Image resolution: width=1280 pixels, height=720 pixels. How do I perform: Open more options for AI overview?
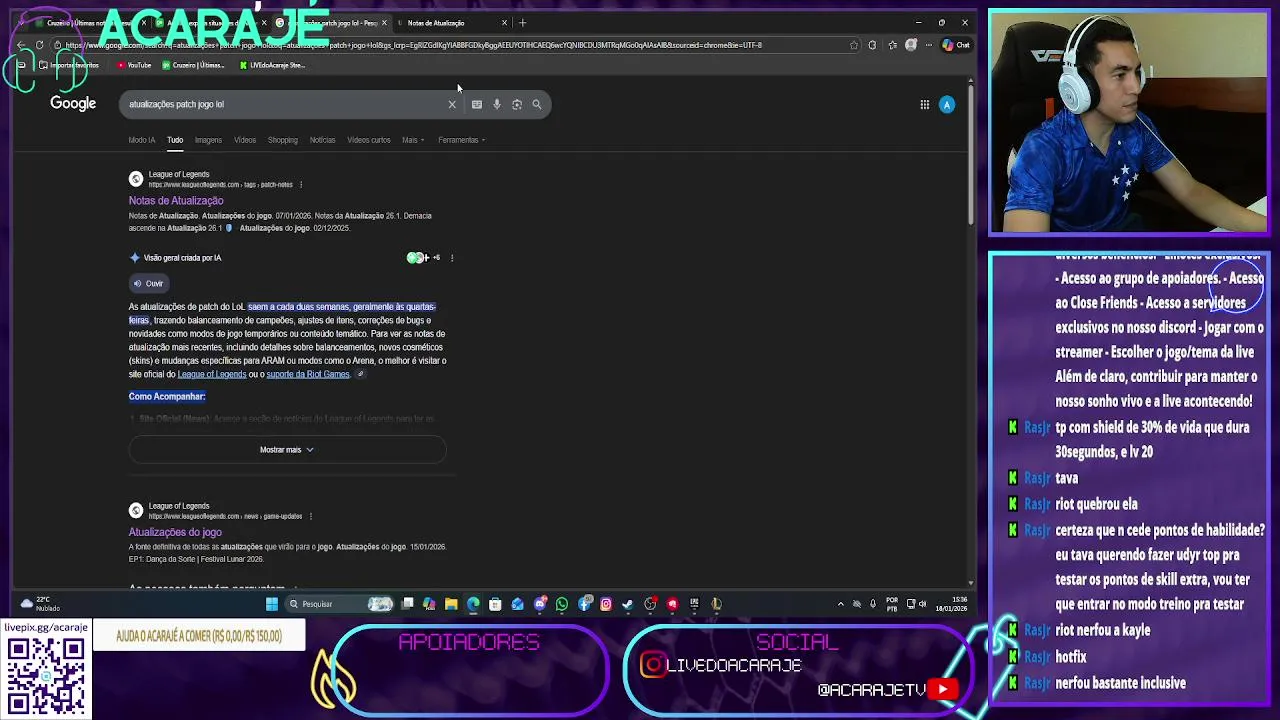(452, 258)
